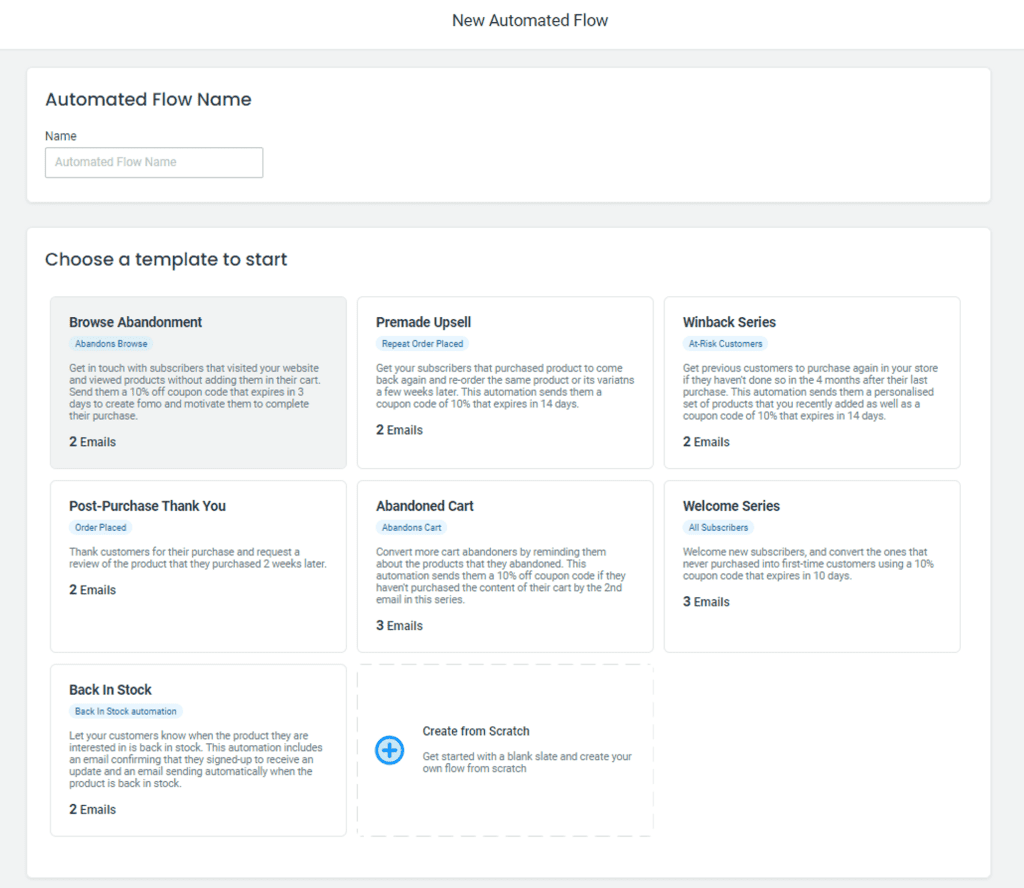Click the Abandons Cart tag
This screenshot has height=888, width=1024.
click(411, 528)
